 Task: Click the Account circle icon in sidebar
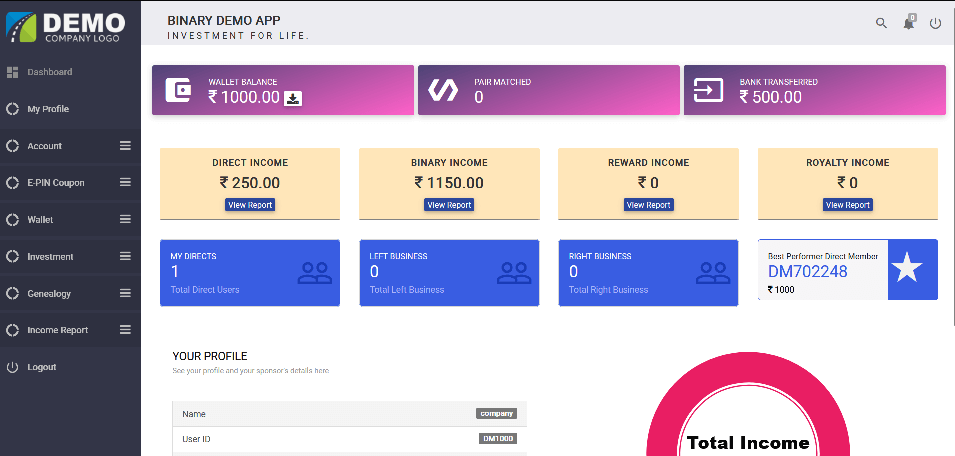coord(12,146)
